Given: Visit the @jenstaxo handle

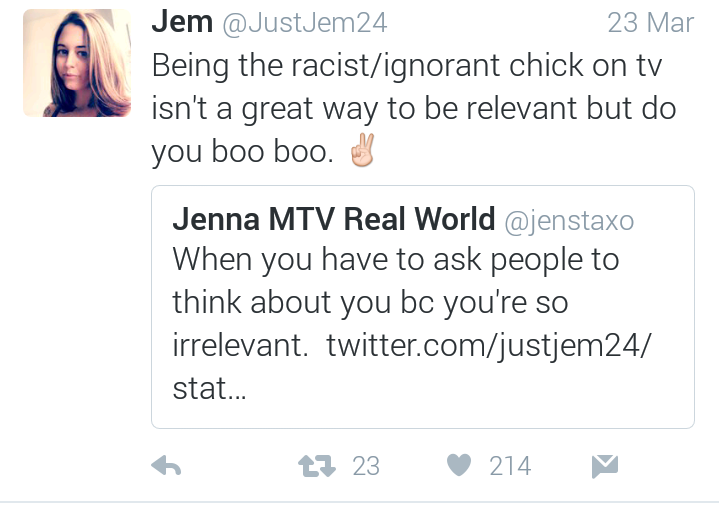Looking at the screenshot, I should [569, 221].
